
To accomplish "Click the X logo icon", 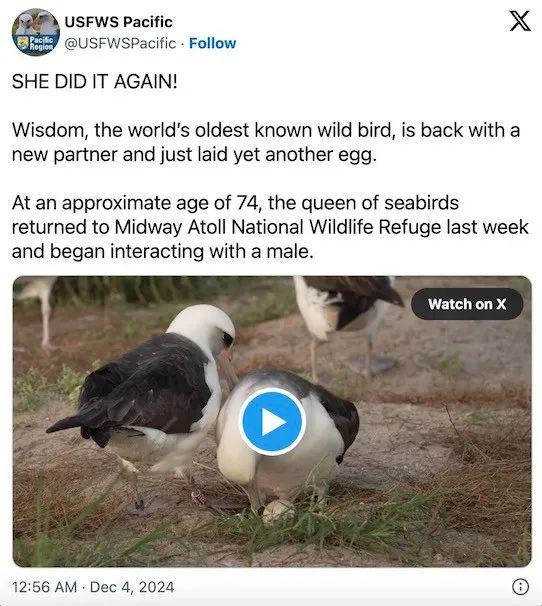I will 520,21.
